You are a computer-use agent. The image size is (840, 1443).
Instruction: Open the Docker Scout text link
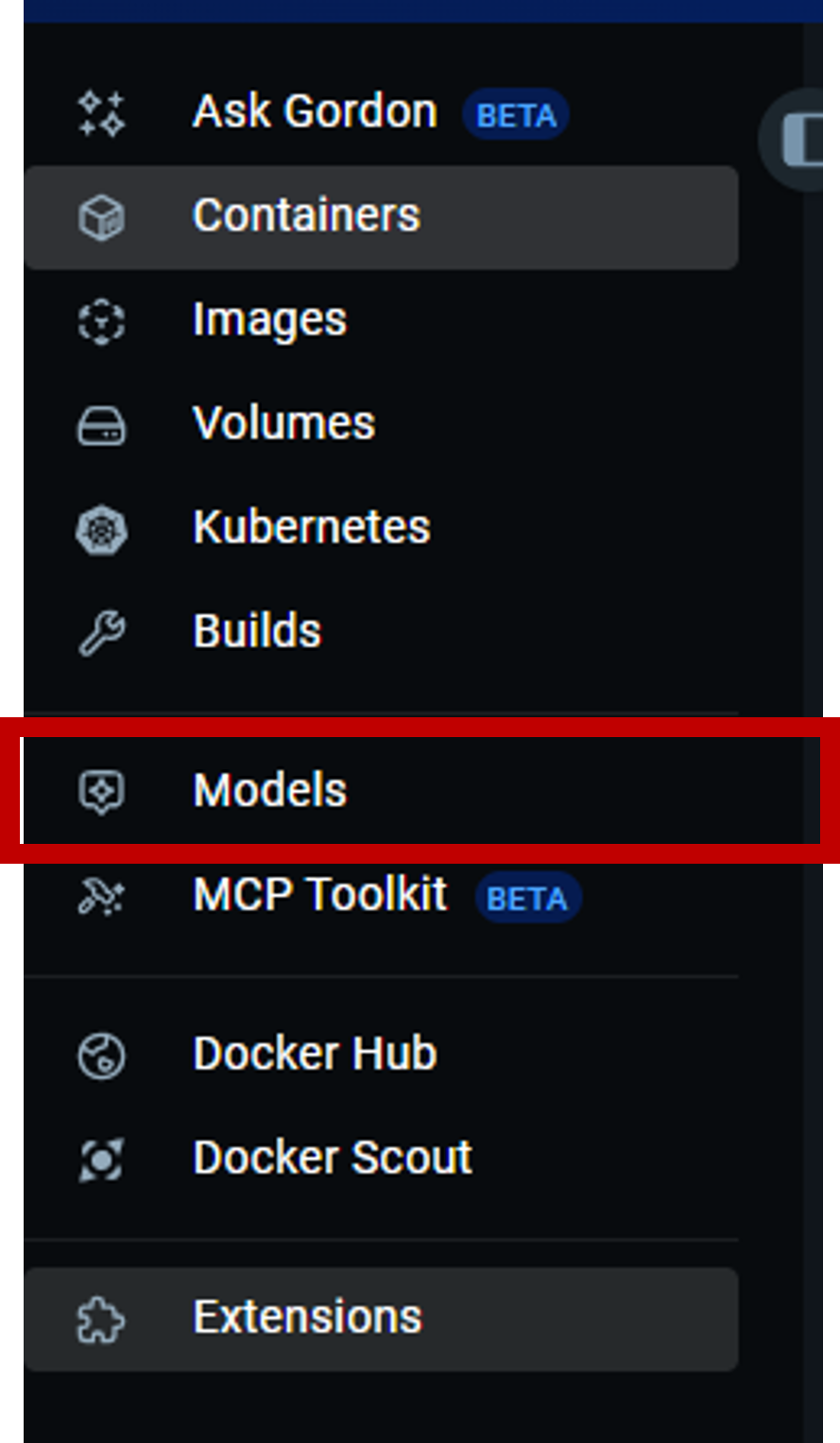point(333,1158)
